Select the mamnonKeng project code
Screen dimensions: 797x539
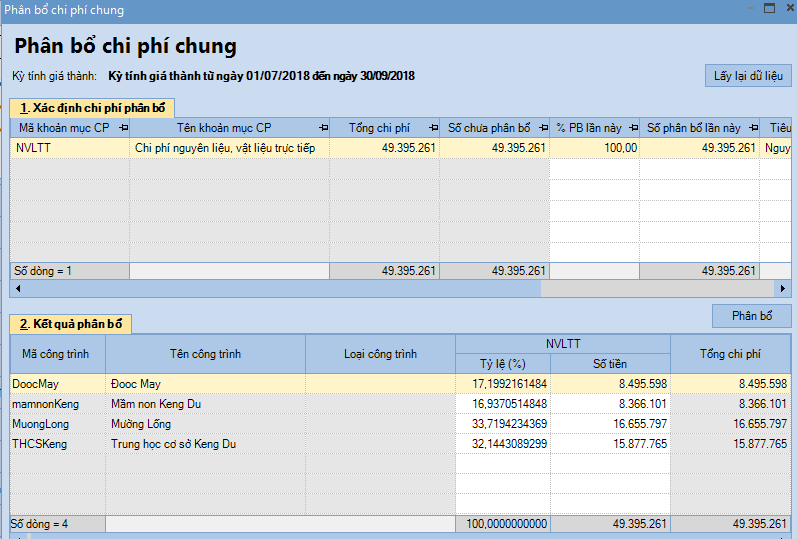[x=57, y=404]
